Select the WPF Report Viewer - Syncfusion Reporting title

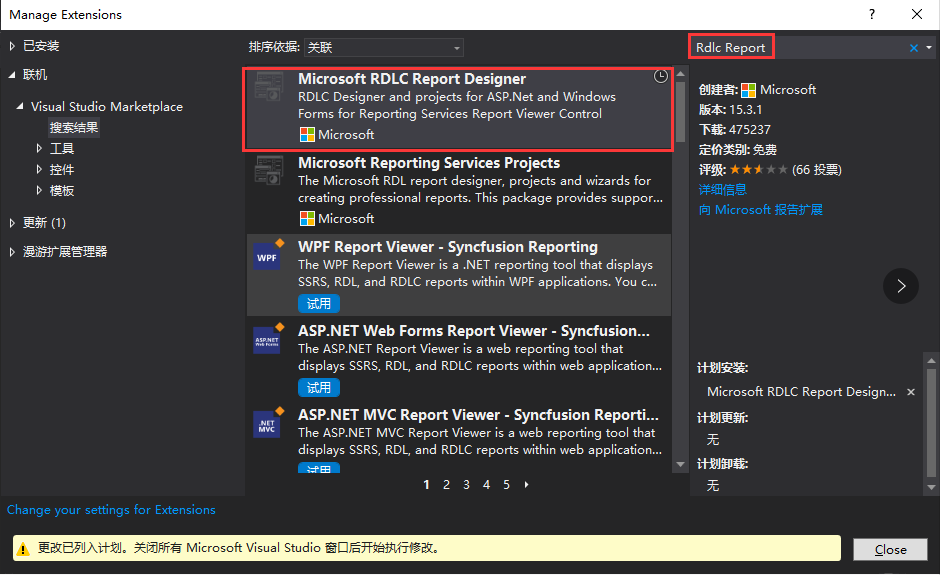pos(448,247)
